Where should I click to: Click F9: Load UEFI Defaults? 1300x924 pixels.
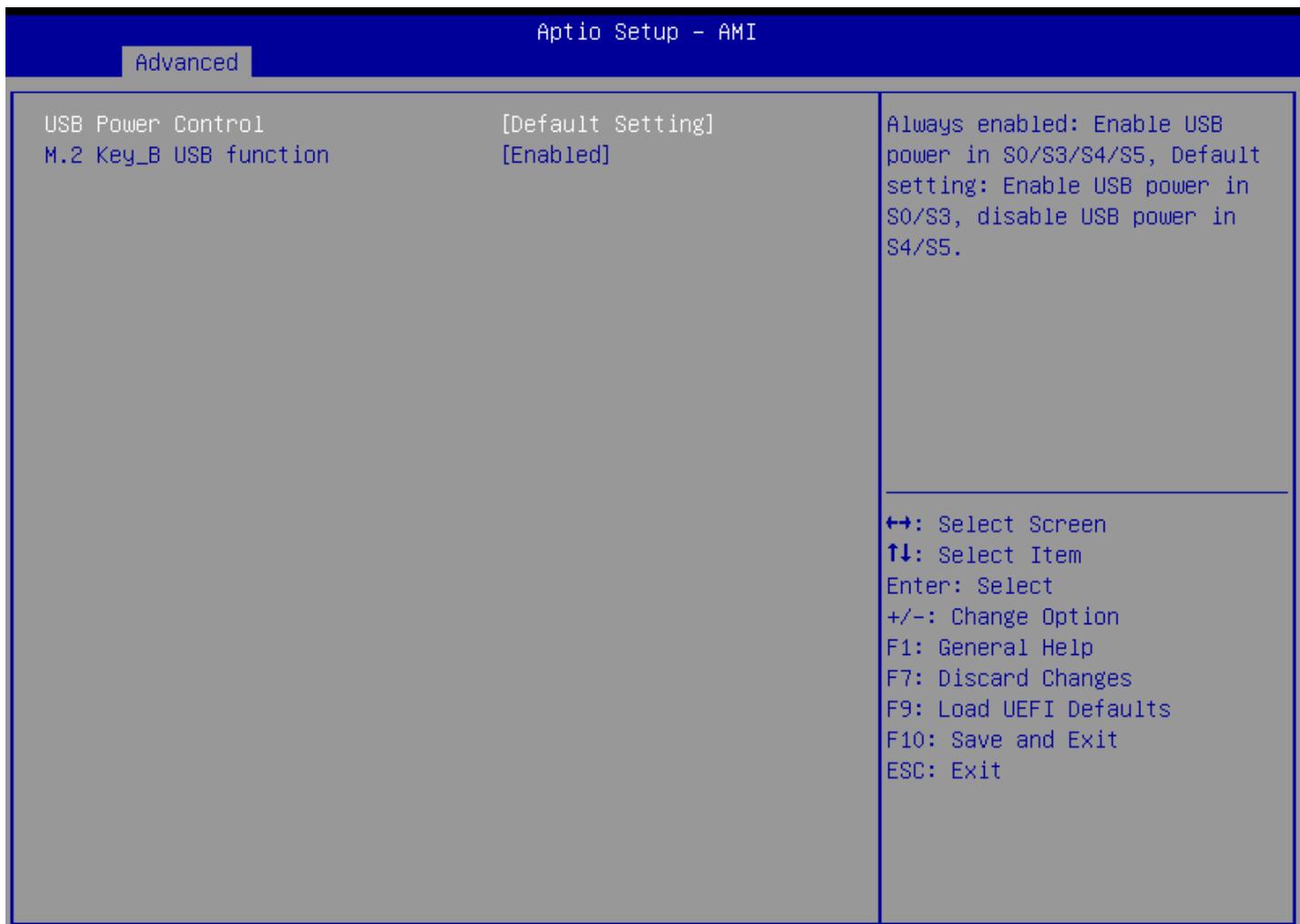click(1028, 709)
